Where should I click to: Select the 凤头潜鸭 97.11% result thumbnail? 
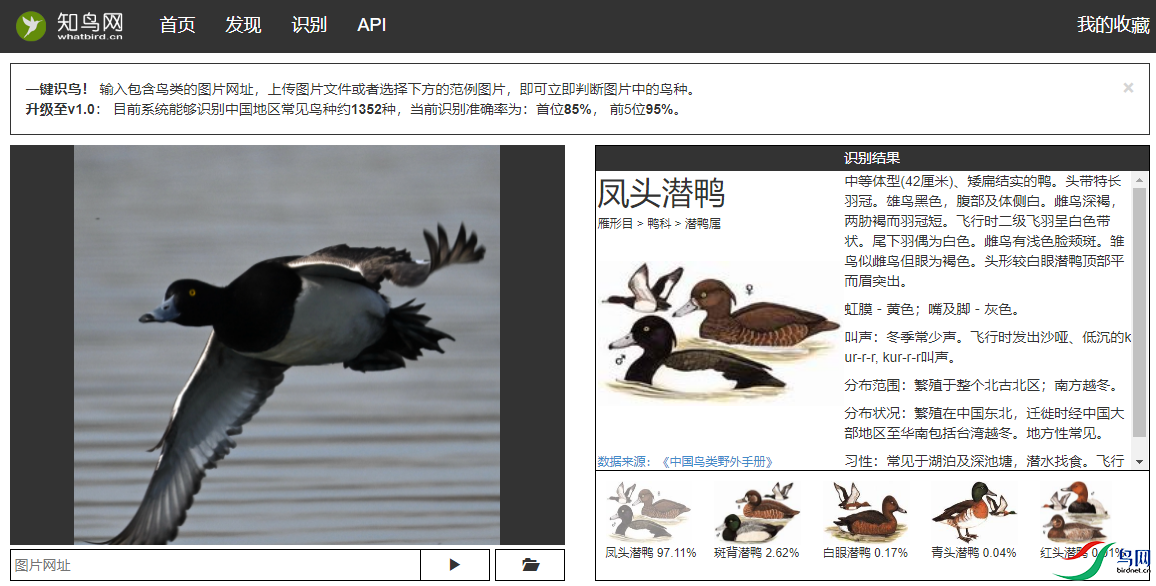[x=650, y=512]
